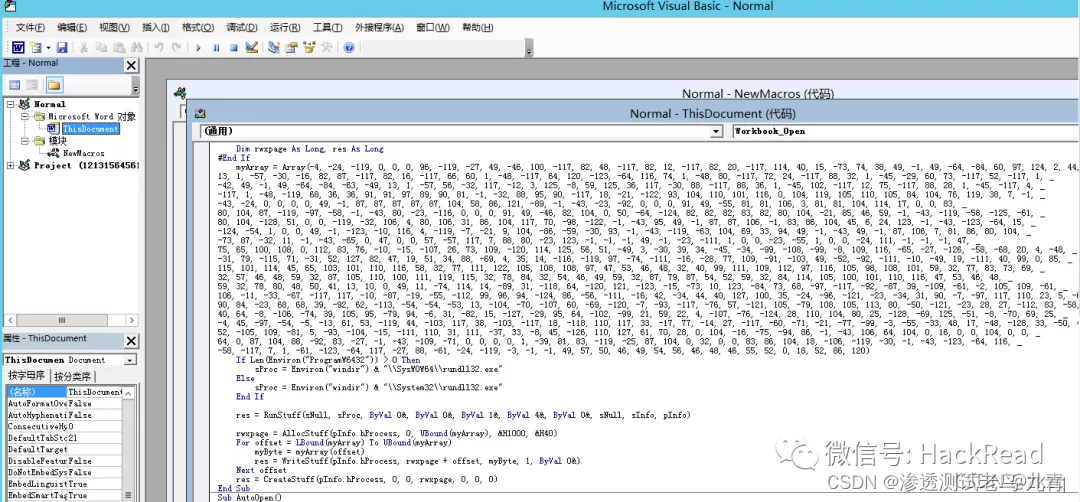1080x502 pixels.
Task: Click the Redo arrow icon
Action: click(x=176, y=48)
